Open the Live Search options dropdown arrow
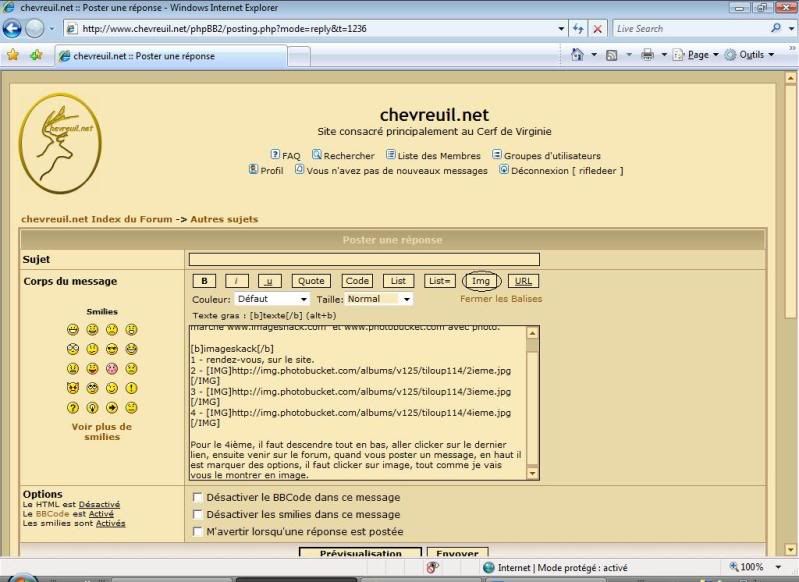The width and height of the screenshot is (799, 582). coord(791,29)
